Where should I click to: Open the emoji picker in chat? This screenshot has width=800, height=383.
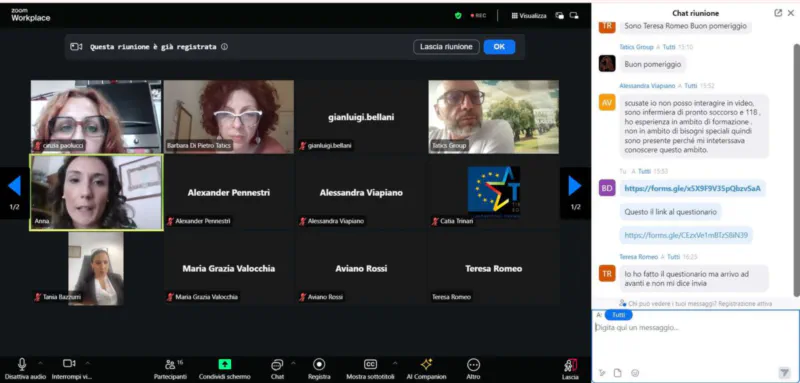pos(635,373)
